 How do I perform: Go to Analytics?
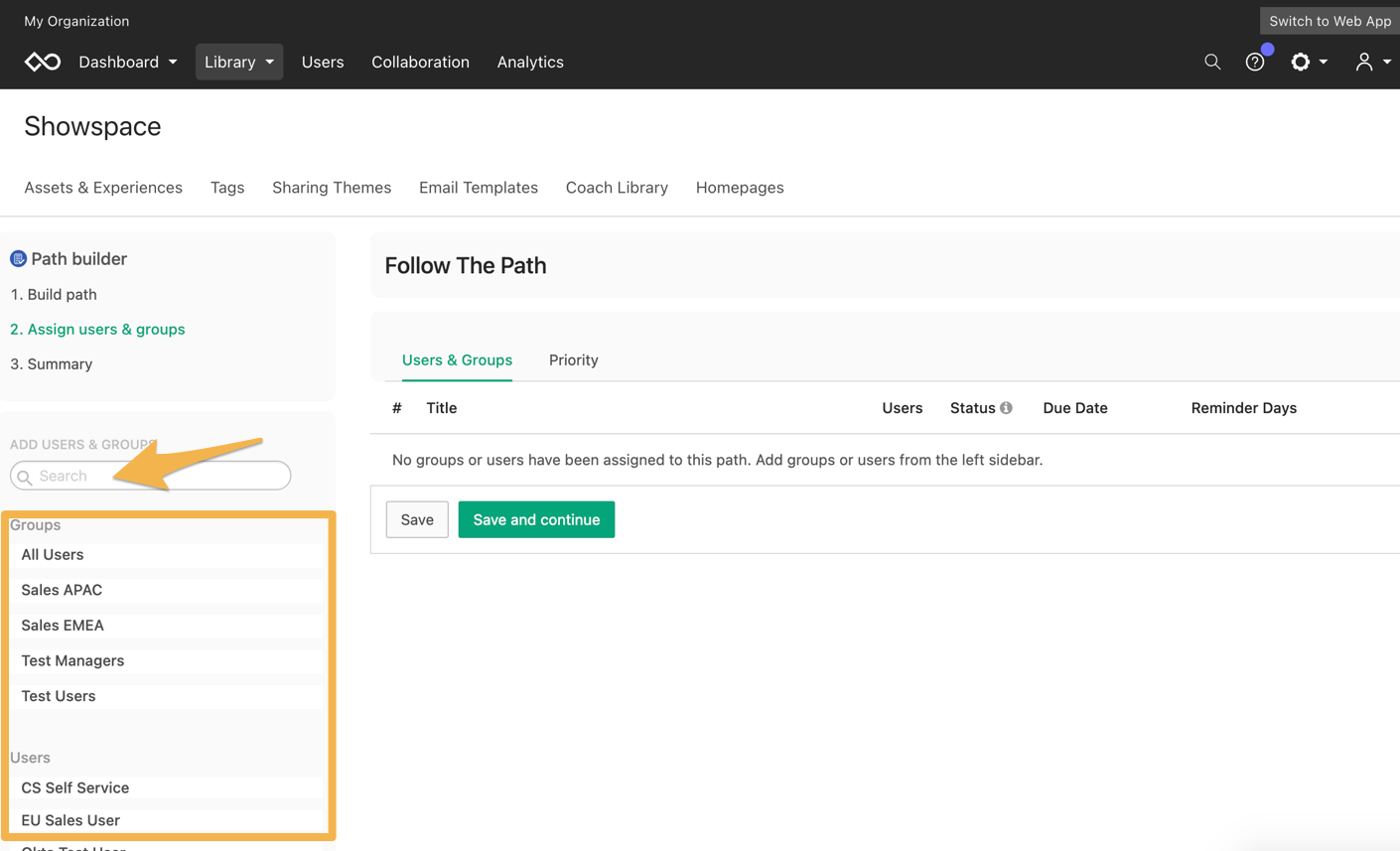[530, 62]
